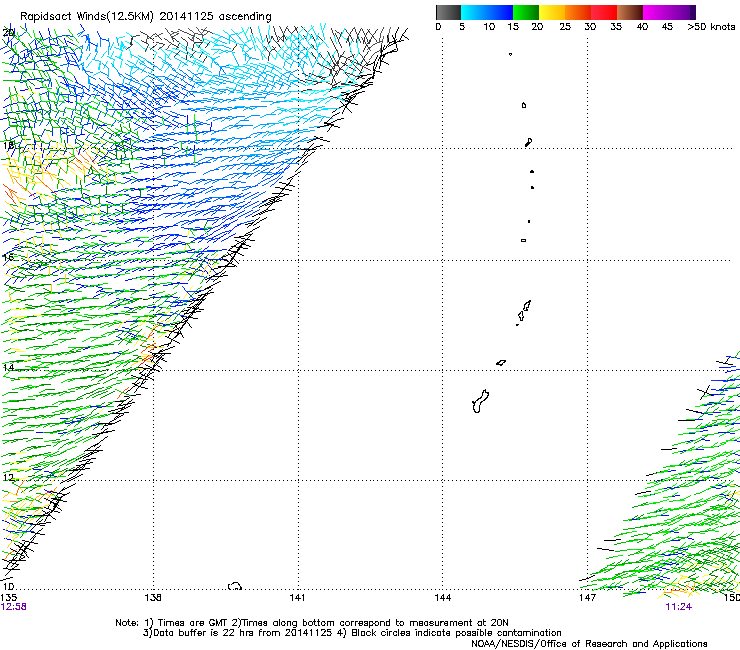Click the magenta 40-45 knots legend swatch
The image size is (740, 650).
click(656, 12)
